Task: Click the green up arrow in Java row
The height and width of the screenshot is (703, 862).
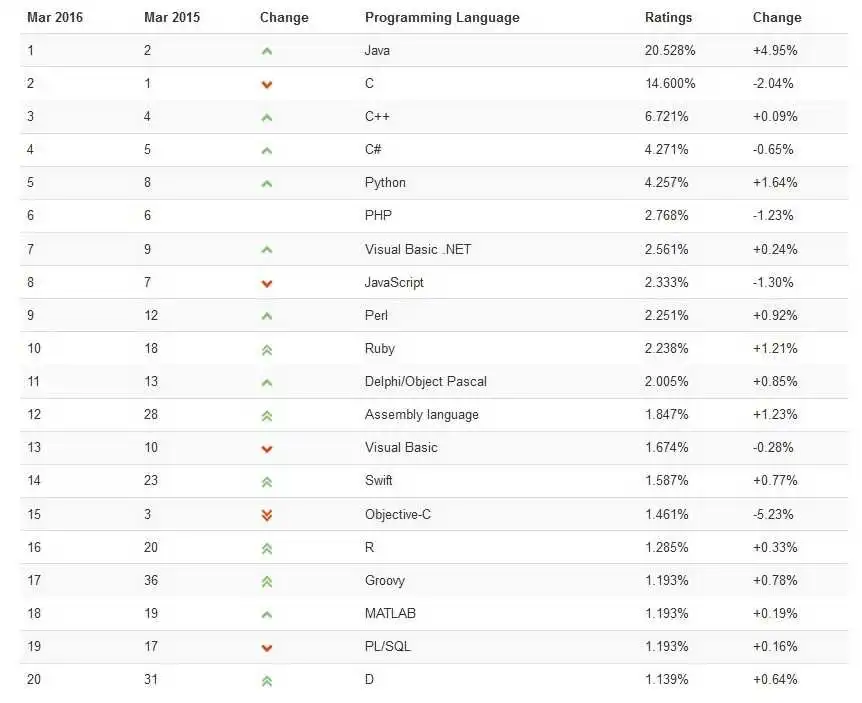Action: point(267,52)
